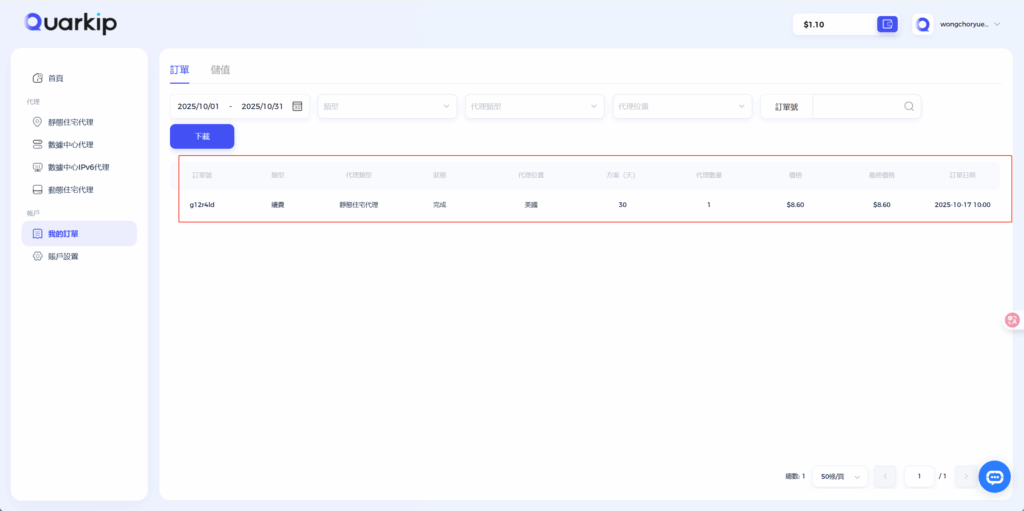Click the search magnifier in 訂單號 field
1024x511 pixels.
(908, 106)
